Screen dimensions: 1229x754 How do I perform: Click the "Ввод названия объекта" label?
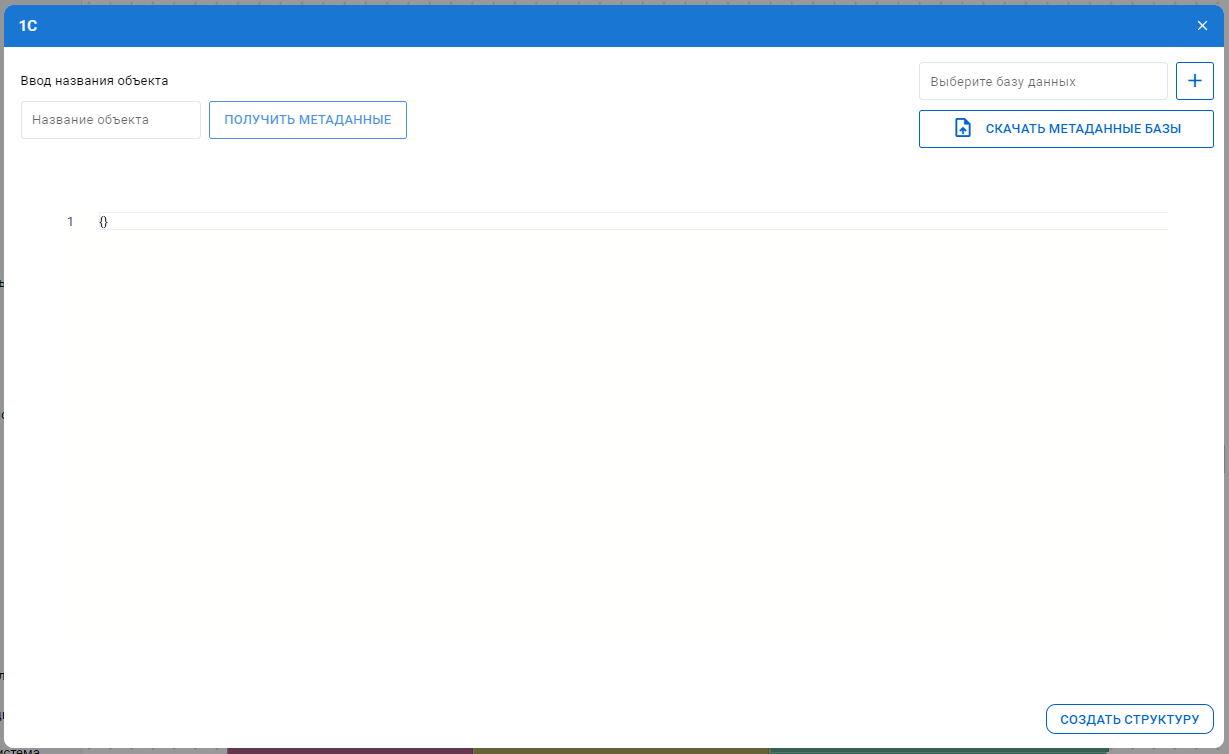94,81
